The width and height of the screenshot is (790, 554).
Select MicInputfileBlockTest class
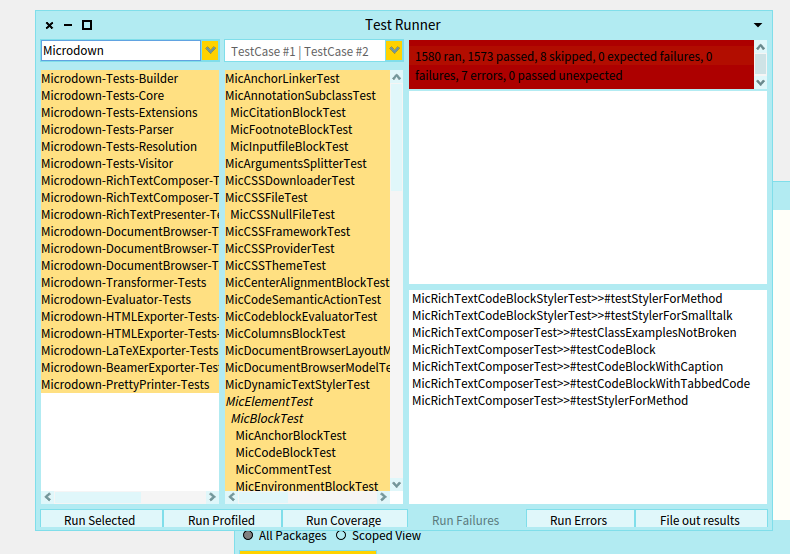(307, 147)
